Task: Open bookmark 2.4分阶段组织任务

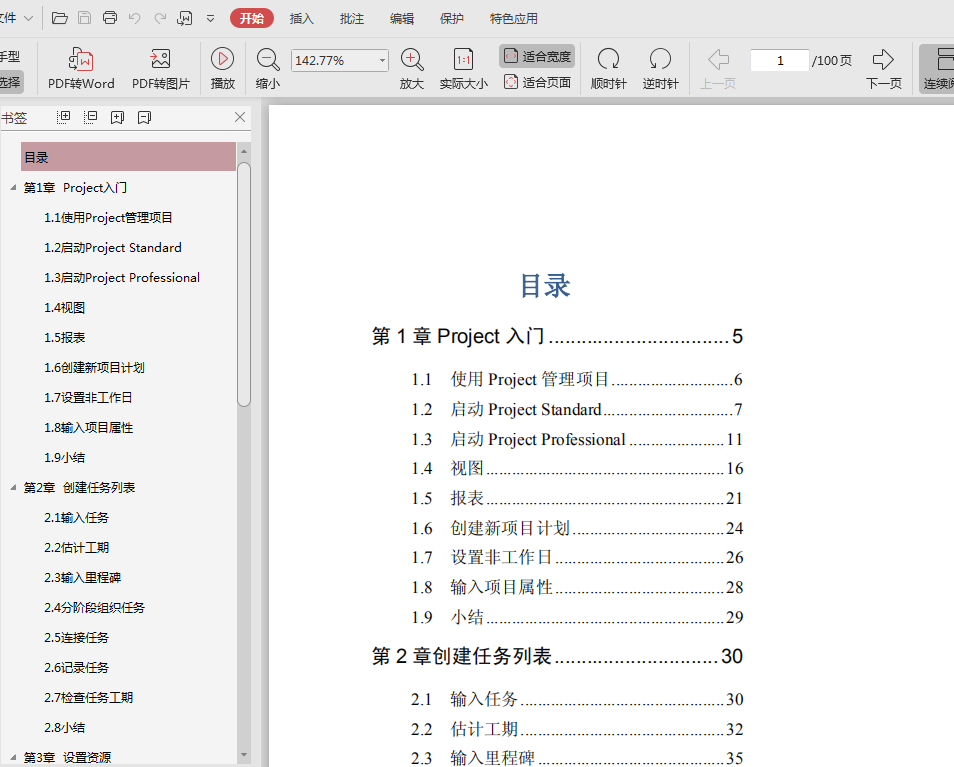Action: coord(94,607)
